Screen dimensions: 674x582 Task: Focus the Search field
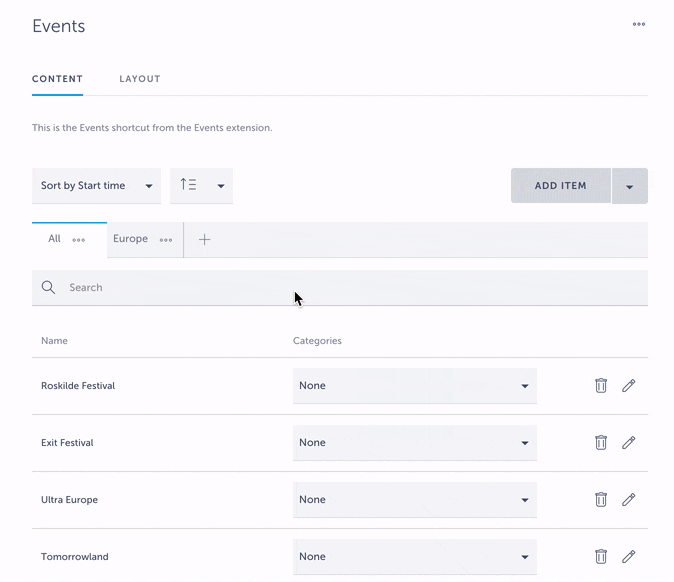tap(340, 288)
